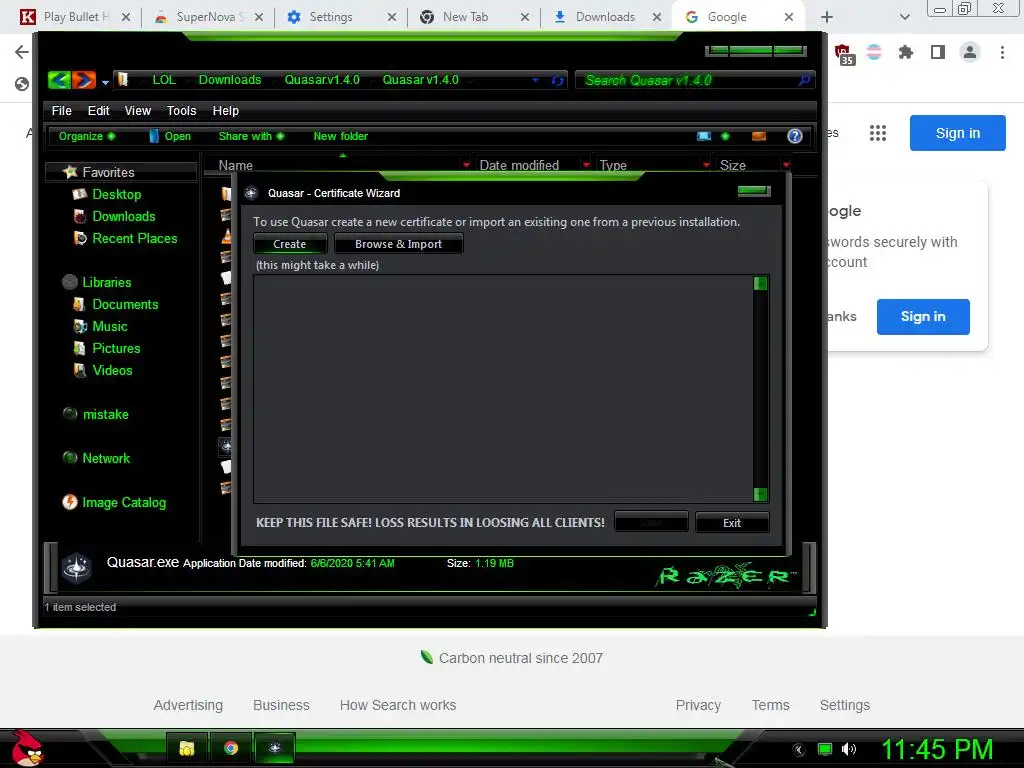Open the address bar history dropdown arrow

click(x=536, y=80)
